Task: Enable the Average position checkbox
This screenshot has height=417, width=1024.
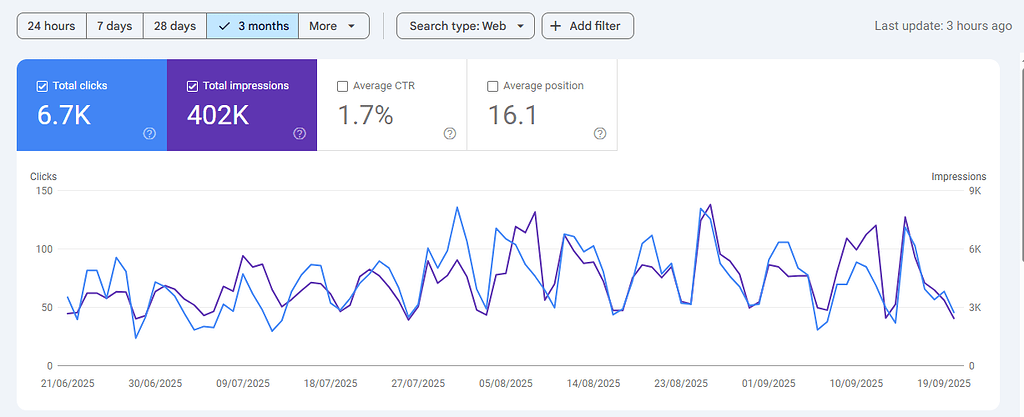Action: [x=492, y=86]
